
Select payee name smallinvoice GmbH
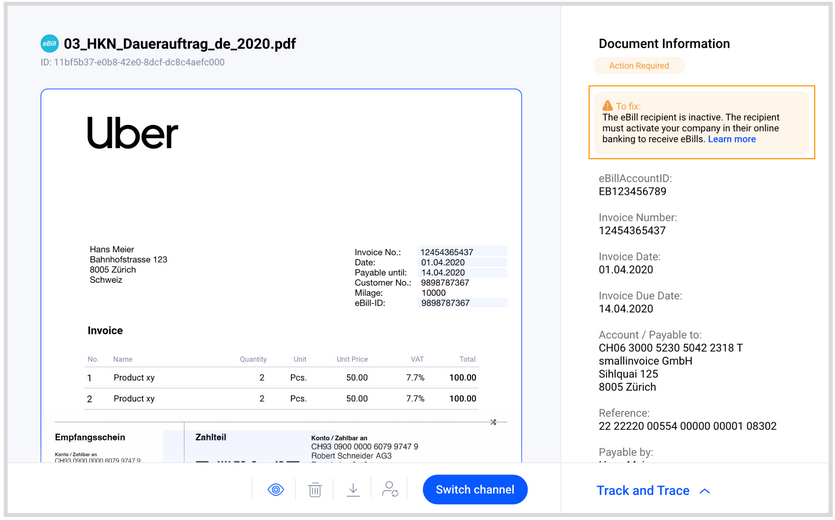(645, 361)
